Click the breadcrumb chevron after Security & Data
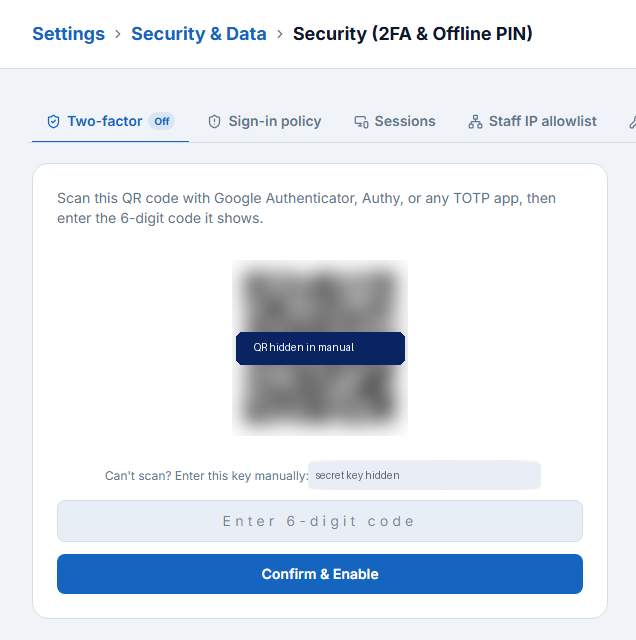The image size is (636, 640). coord(280,34)
